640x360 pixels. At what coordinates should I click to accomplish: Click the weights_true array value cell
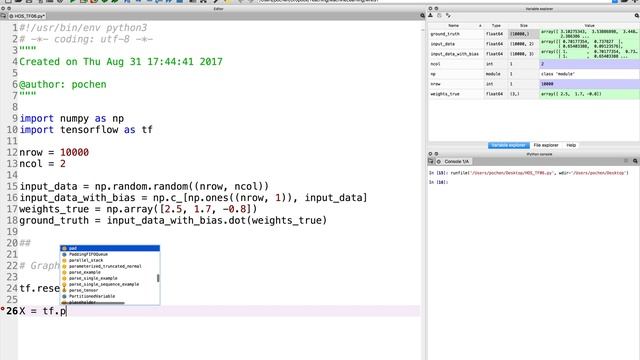(x=589, y=94)
